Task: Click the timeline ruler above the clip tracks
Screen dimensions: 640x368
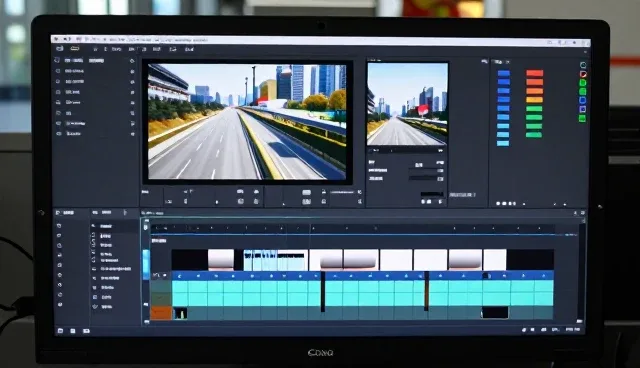Action: [353, 228]
